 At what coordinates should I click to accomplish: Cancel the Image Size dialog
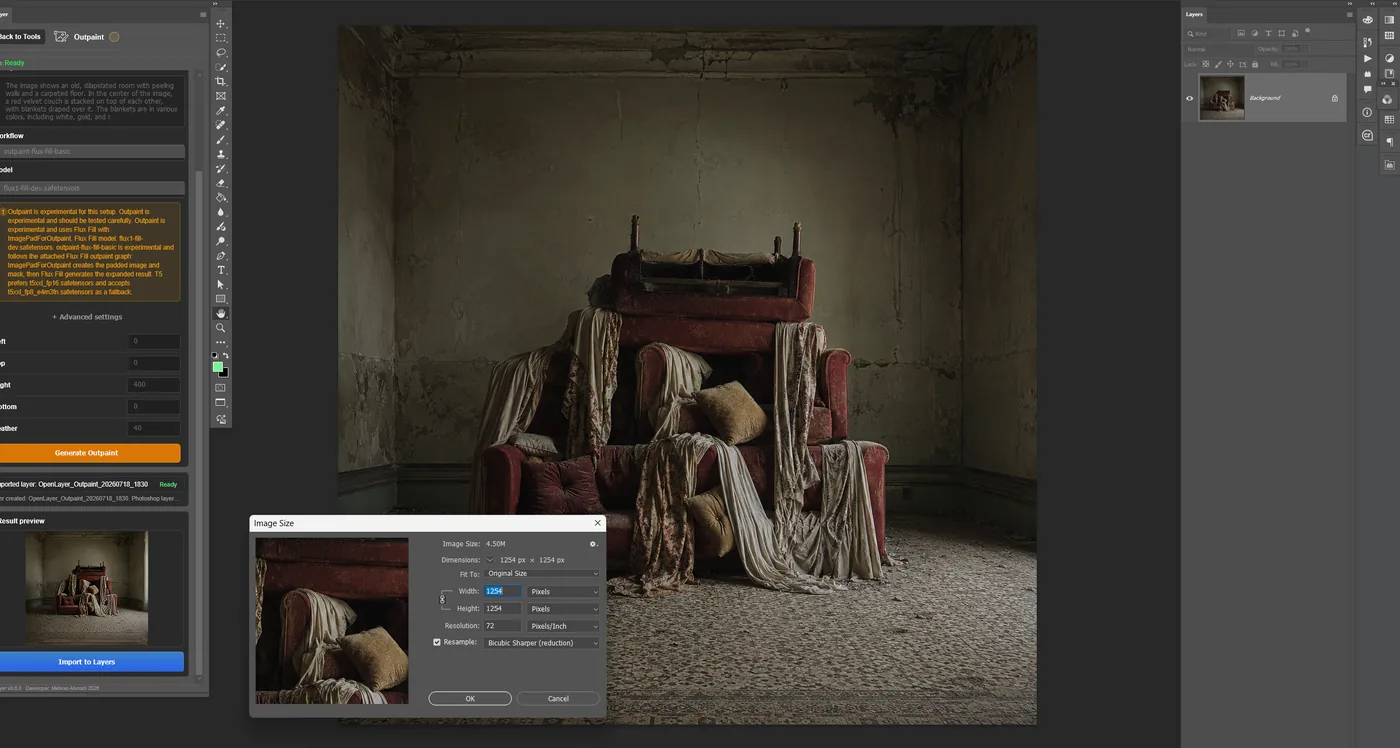558,698
